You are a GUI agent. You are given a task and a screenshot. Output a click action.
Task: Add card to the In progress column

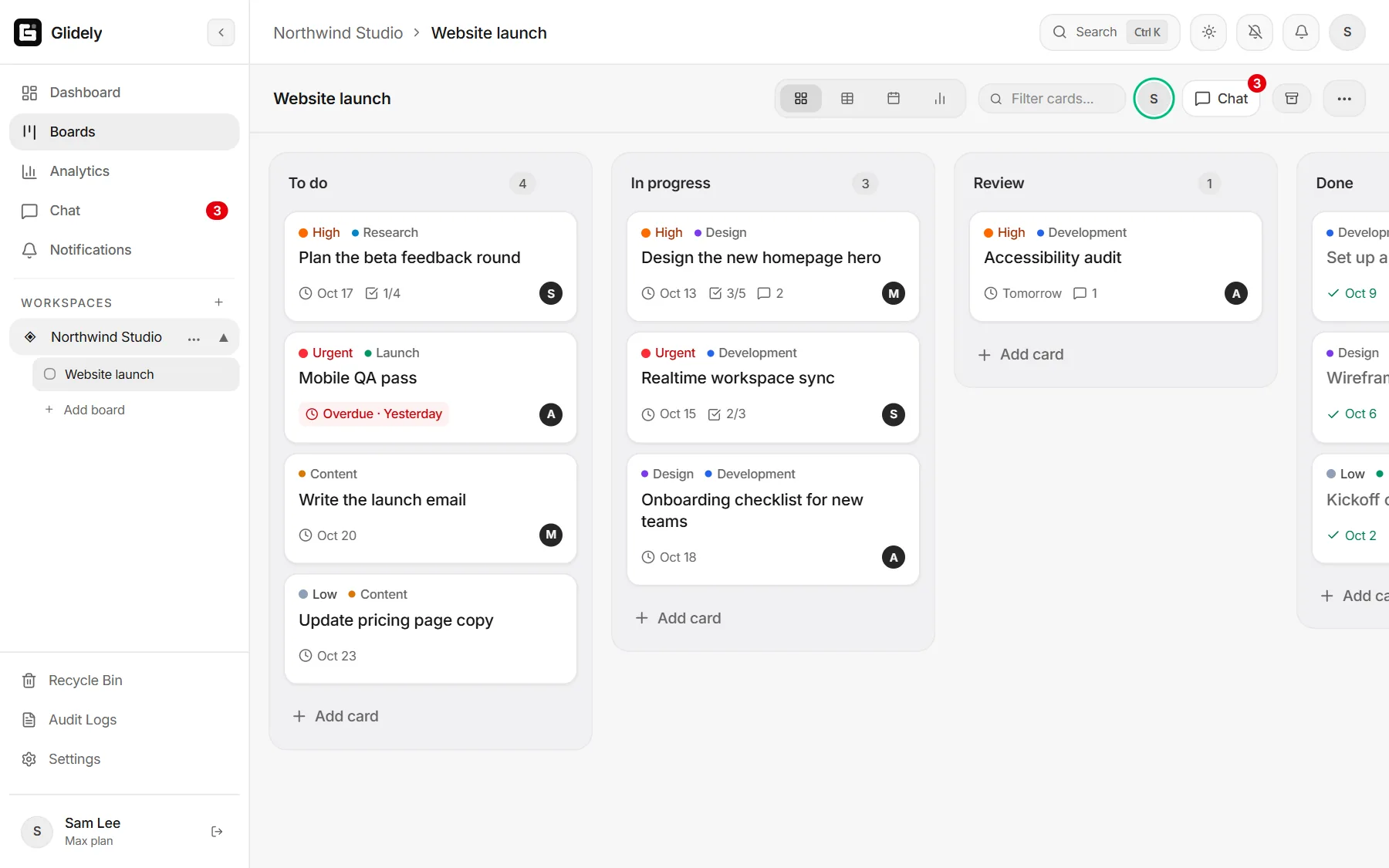coord(679,618)
